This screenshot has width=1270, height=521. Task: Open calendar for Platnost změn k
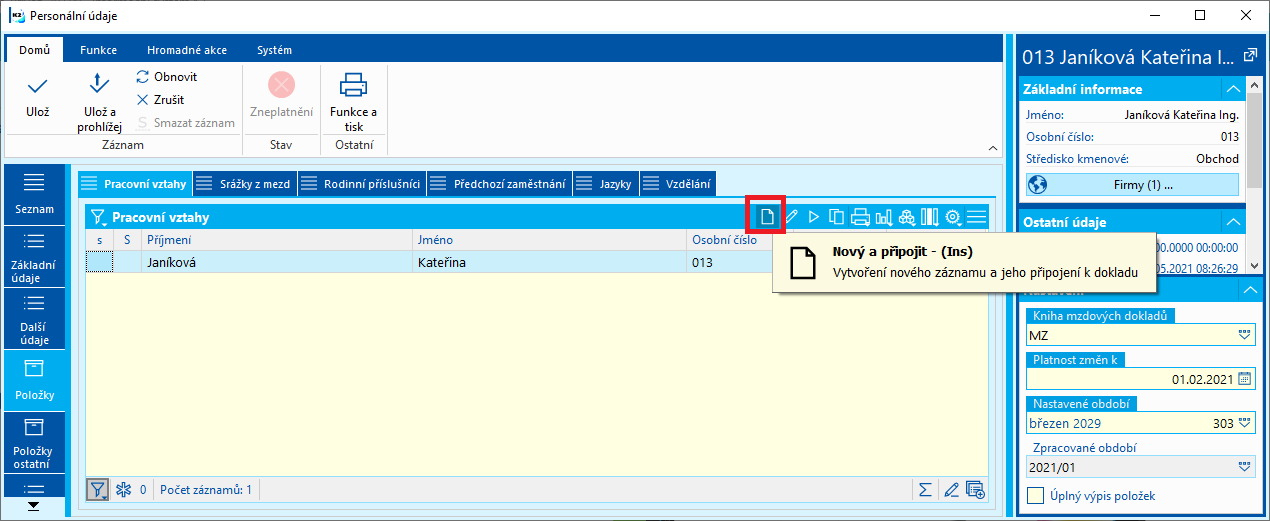pos(1245,379)
